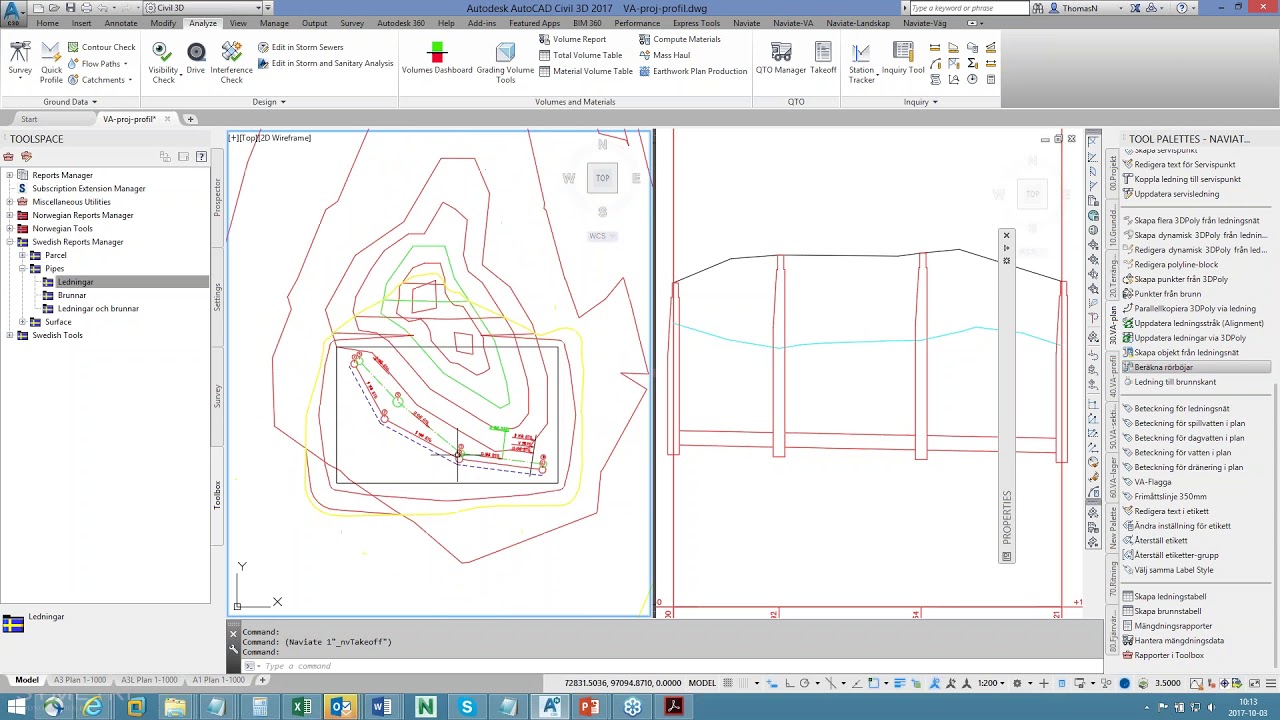Image resolution: width=1280 pixels, height=720 pixels.
Task: Switch to the Annotate ribbon tab
Action: click(121, 23)
